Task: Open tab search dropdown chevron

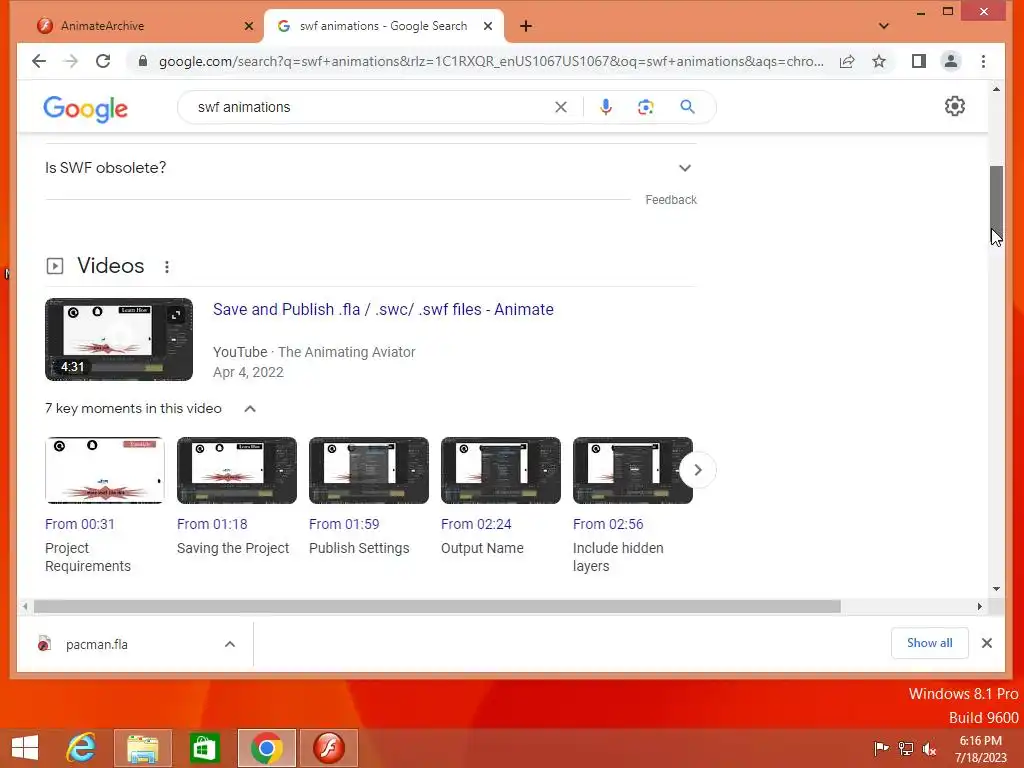Action: coord(884,26)
